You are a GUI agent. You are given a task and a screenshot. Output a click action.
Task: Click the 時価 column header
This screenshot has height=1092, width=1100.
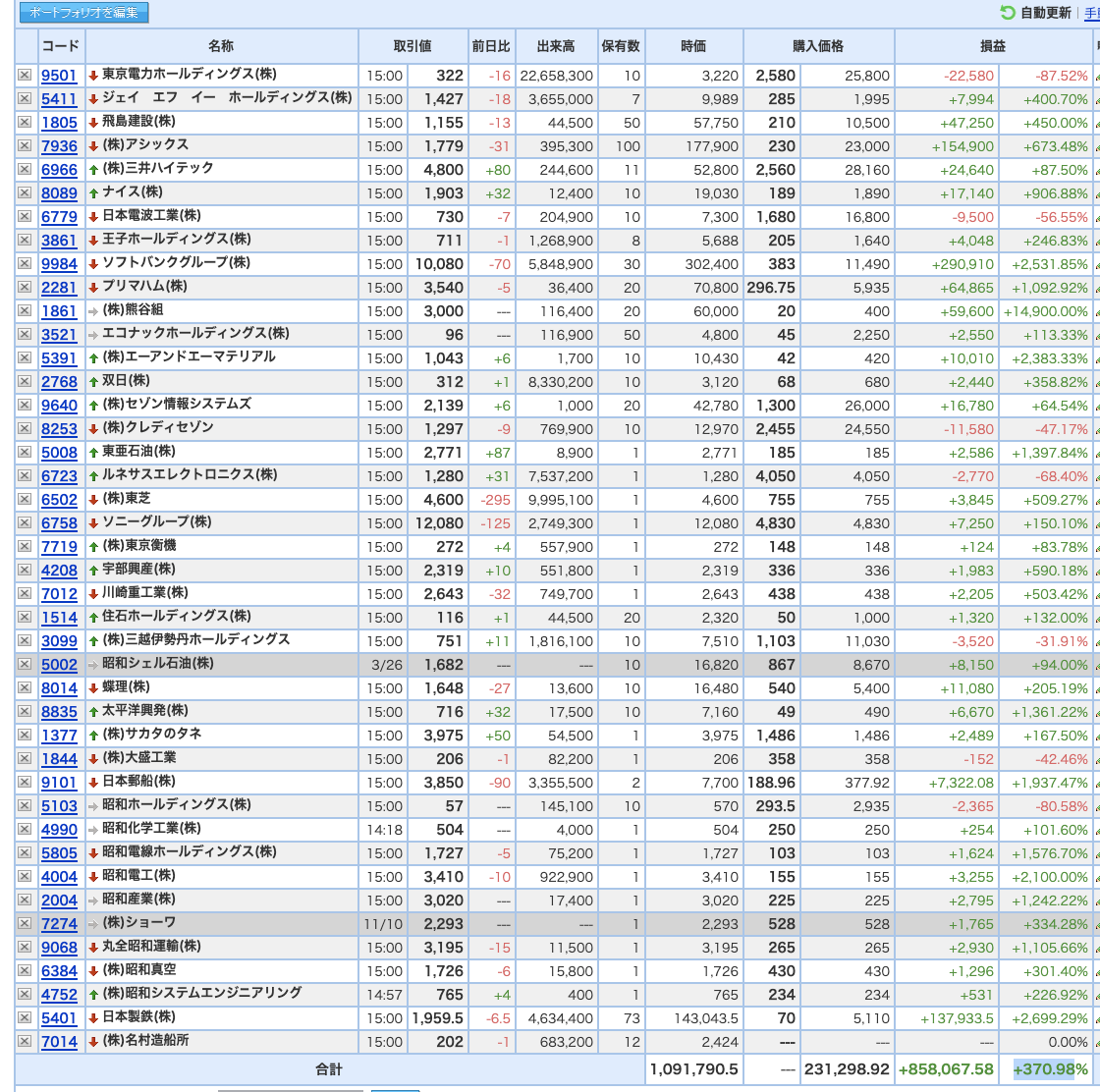pyautogui.click(x=693, y=46)
